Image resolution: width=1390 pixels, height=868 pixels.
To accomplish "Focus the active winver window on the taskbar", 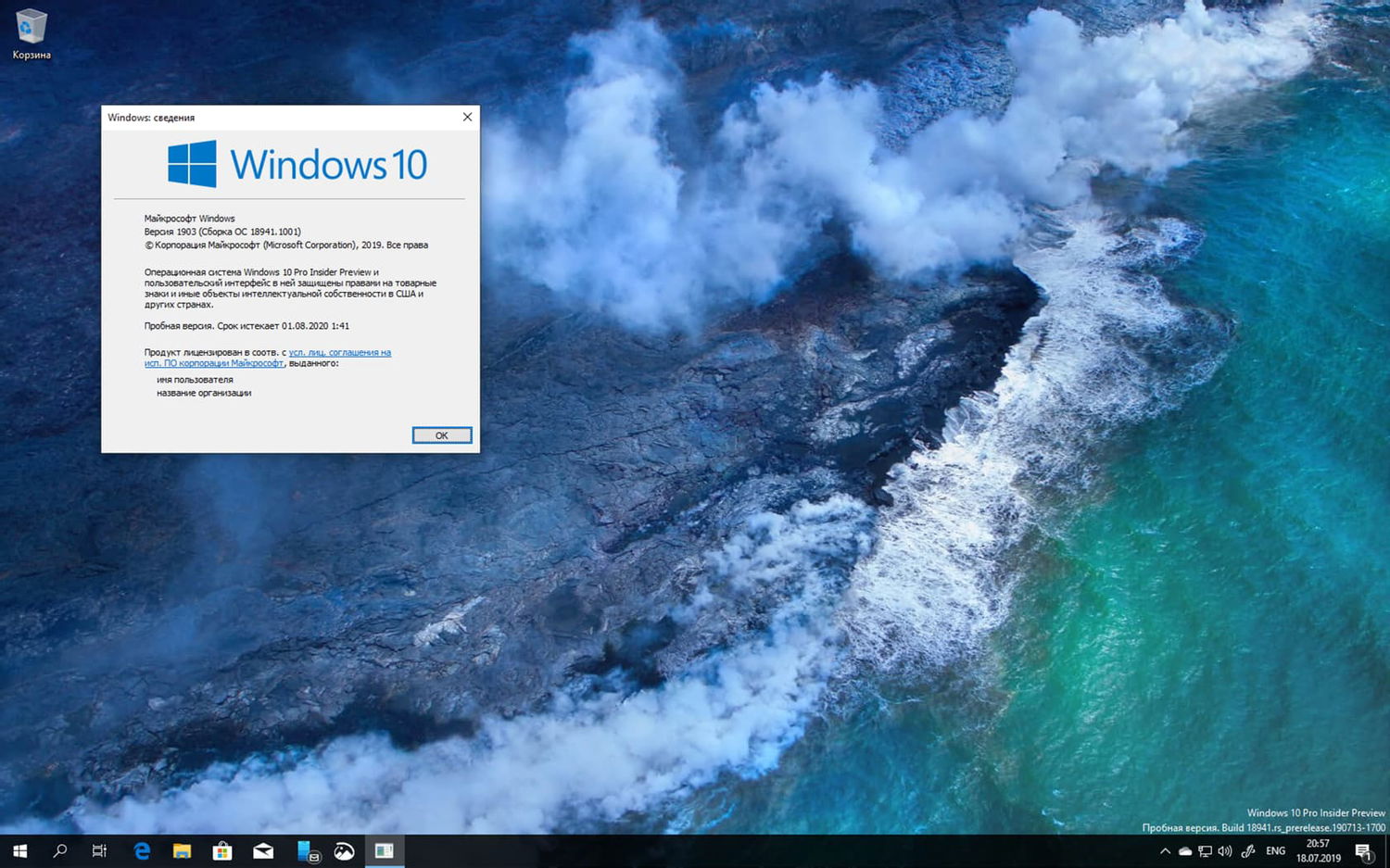I will (x=384, y=850).
